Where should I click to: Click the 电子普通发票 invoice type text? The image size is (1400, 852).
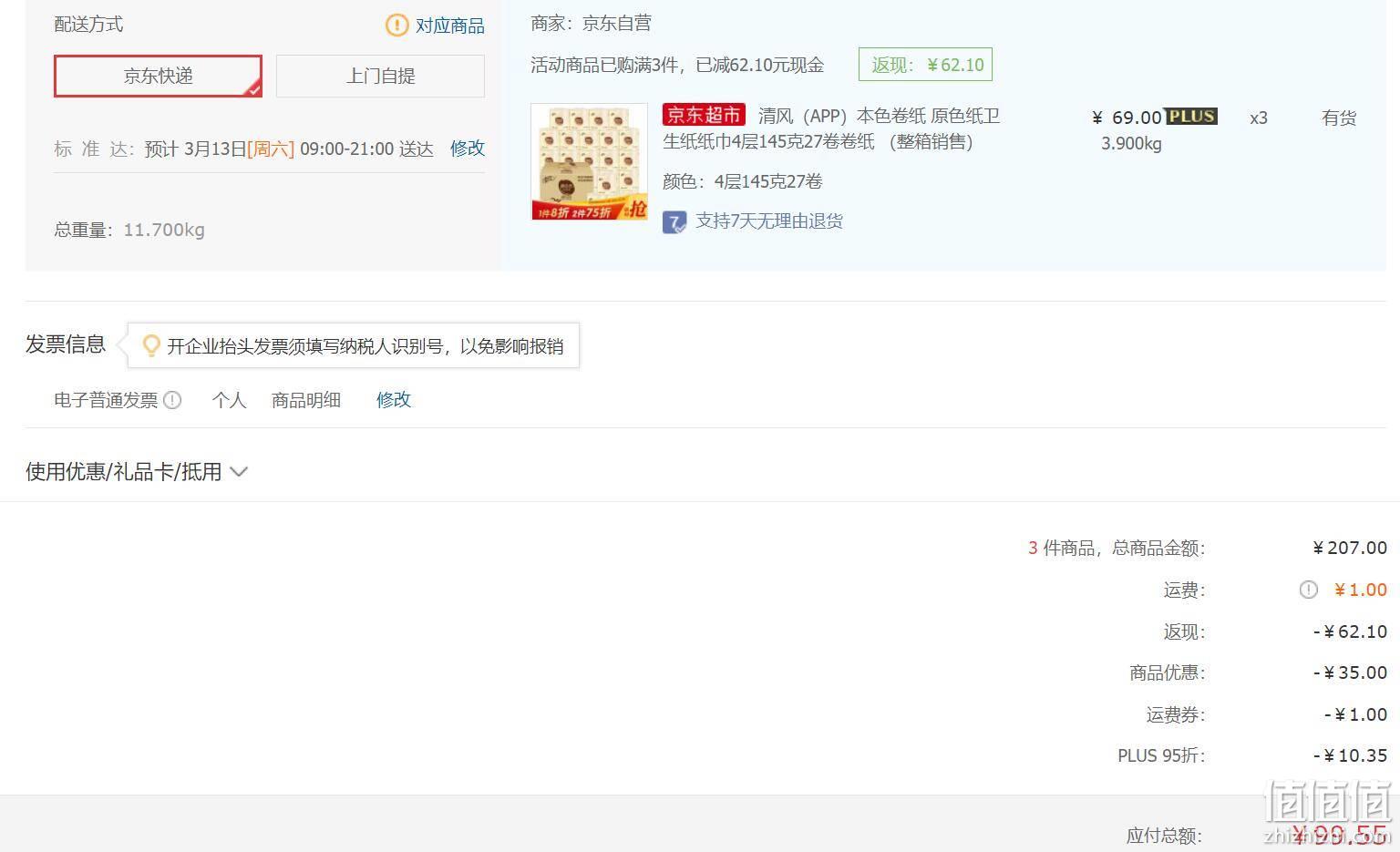(x=106, y=400)
